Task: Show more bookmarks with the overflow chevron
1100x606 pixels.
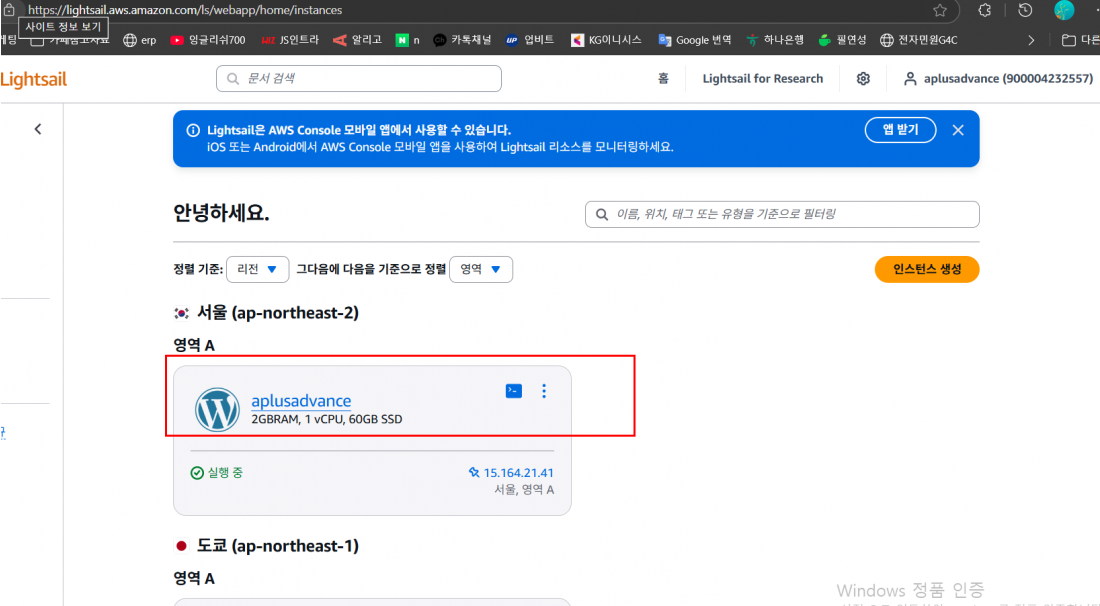Action: pyautogui.click(x=1031, y=40)
